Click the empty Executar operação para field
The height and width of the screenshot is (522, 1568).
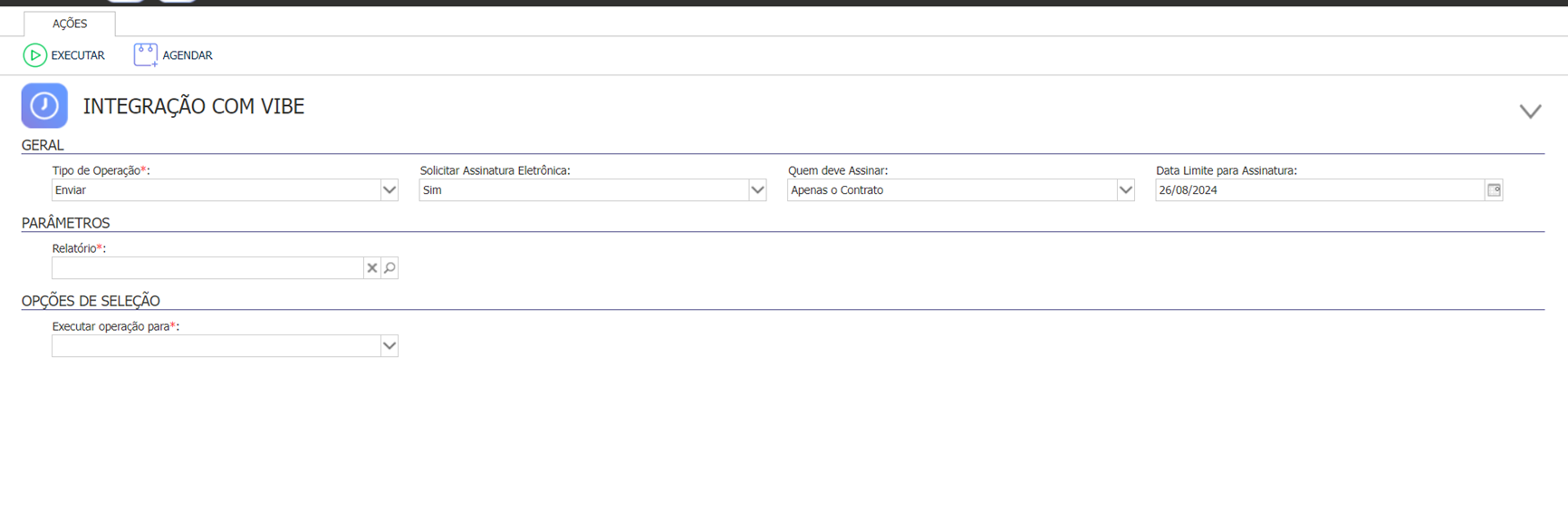click(x=216, y=346)
